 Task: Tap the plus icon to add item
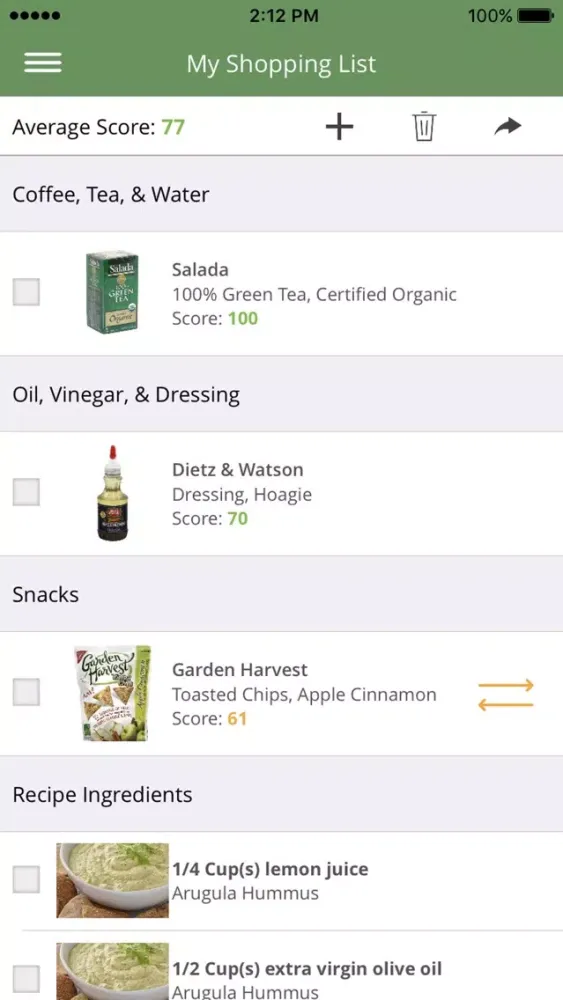point(339,127)
